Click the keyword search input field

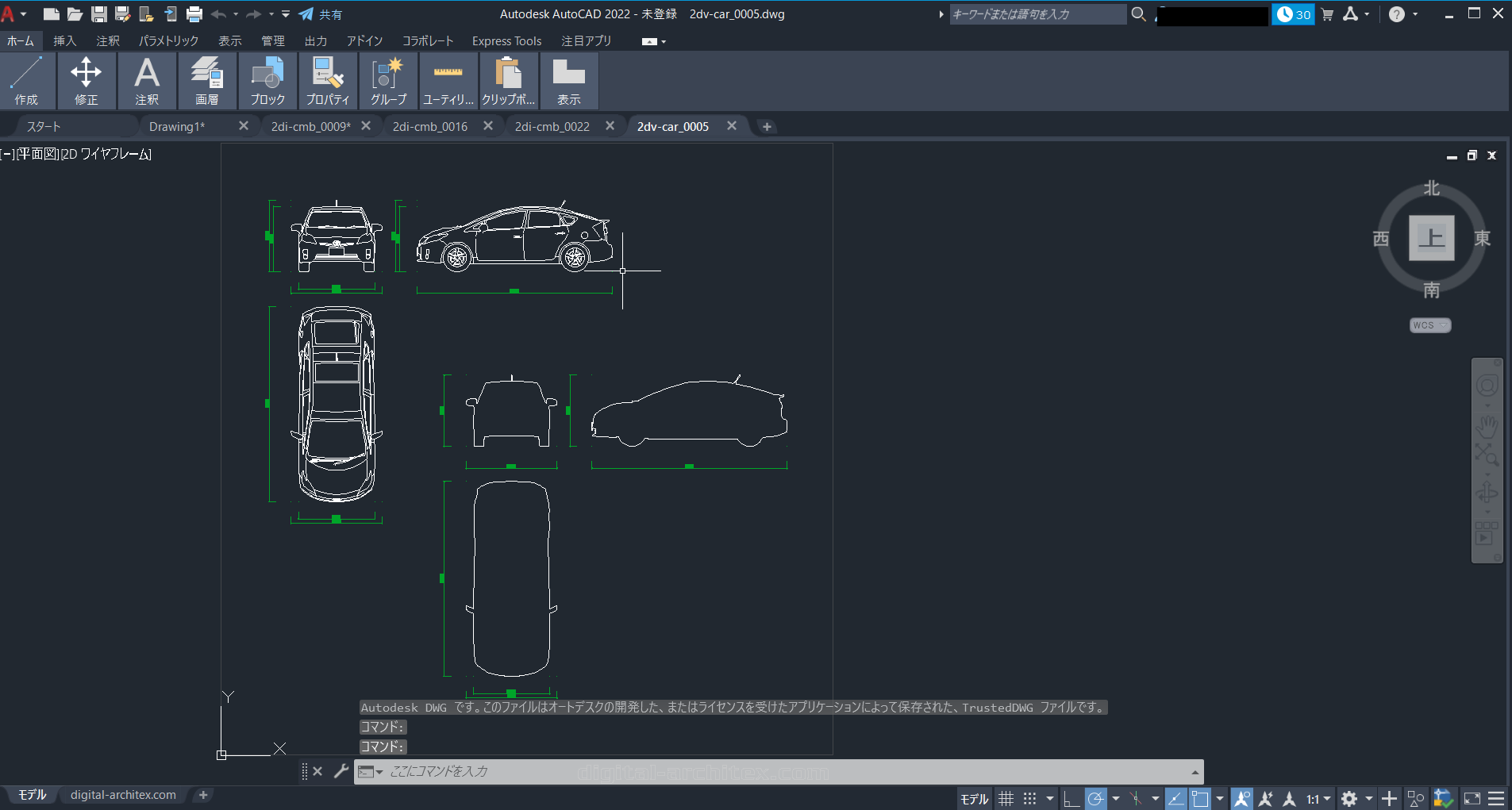tap(1037, 14)
